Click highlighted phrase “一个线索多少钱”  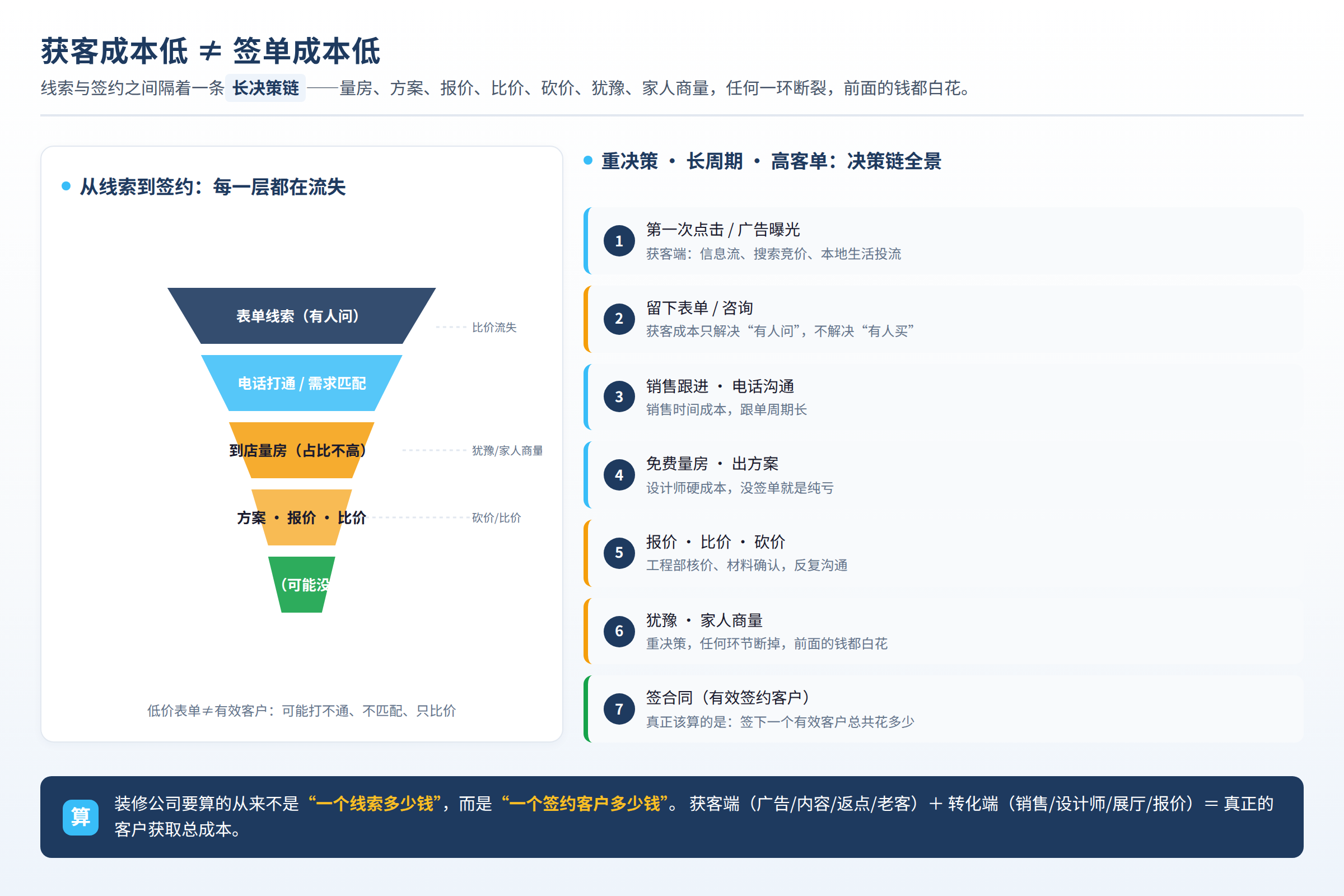374,804
